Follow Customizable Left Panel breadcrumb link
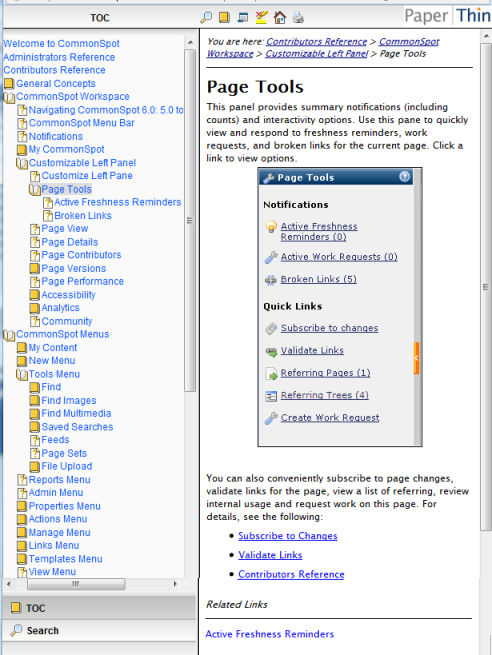Viewport: 492px width, 655px height. [x=317, y=53]
